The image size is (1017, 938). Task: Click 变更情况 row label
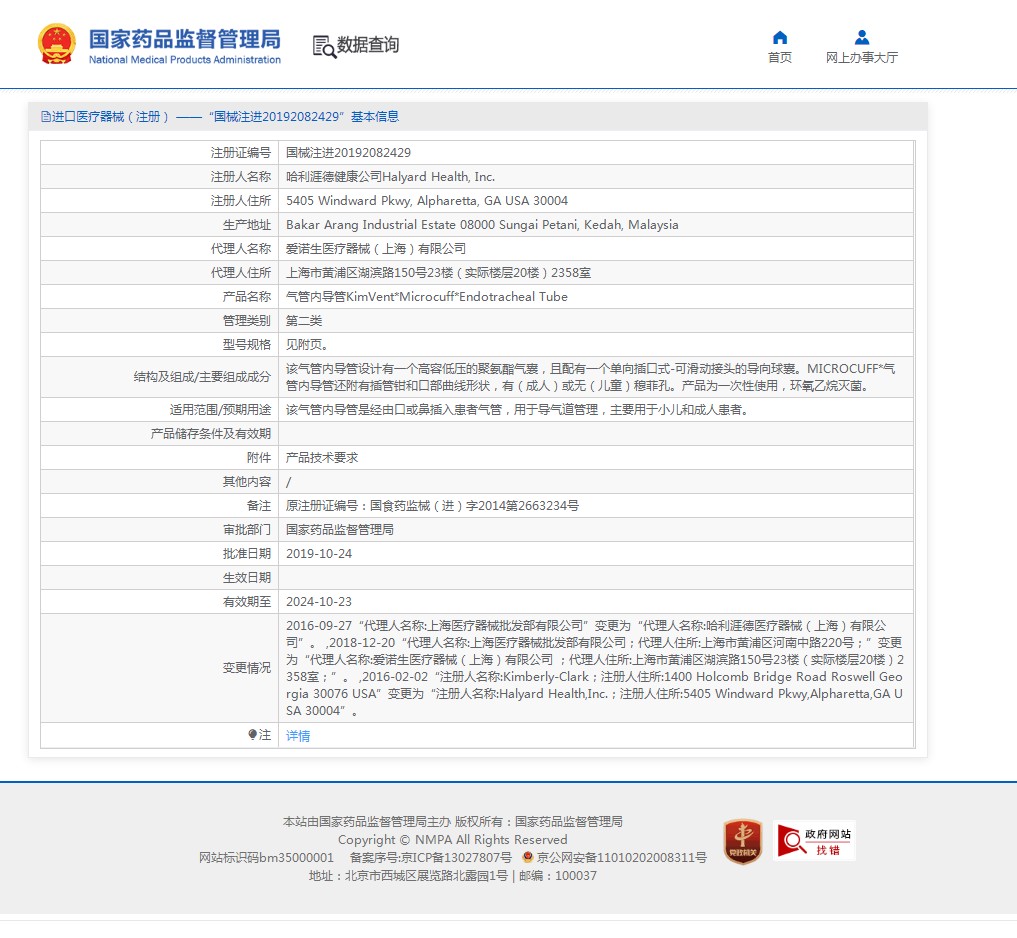pyautogui.click(x=246, y=668)
